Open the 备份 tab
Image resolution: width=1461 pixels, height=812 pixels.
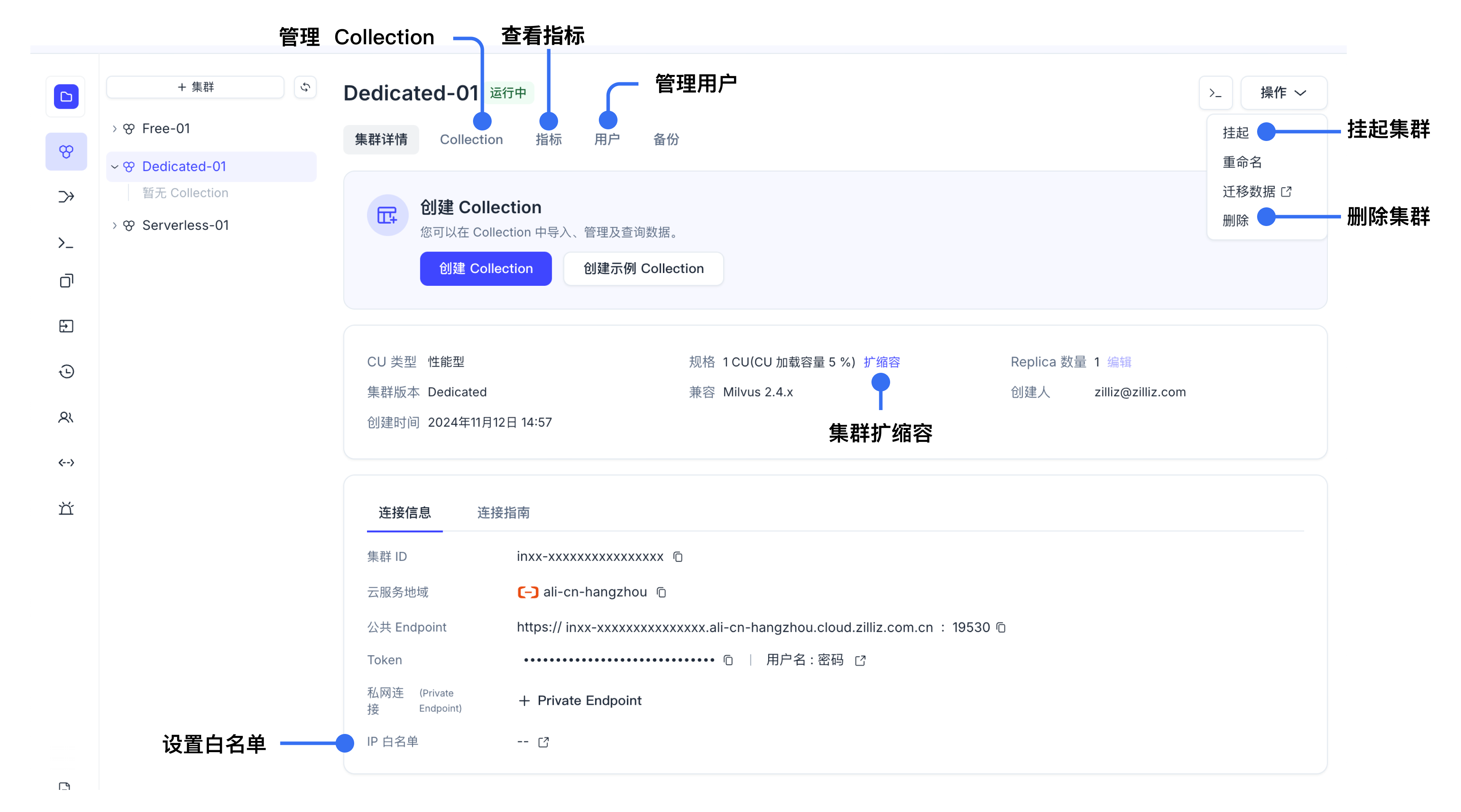coord(666,139)
